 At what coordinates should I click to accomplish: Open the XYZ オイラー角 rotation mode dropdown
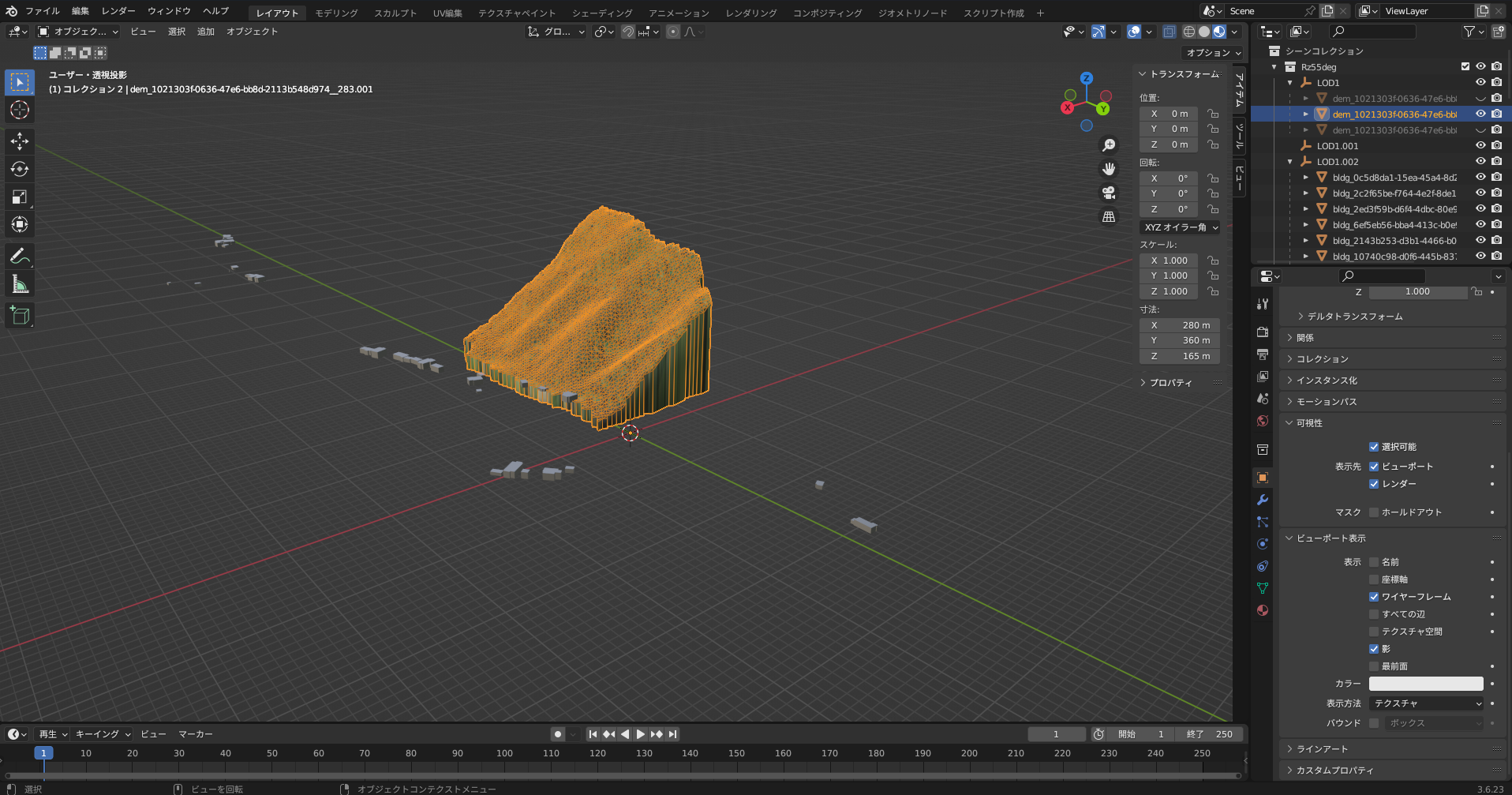[1180, 227]
